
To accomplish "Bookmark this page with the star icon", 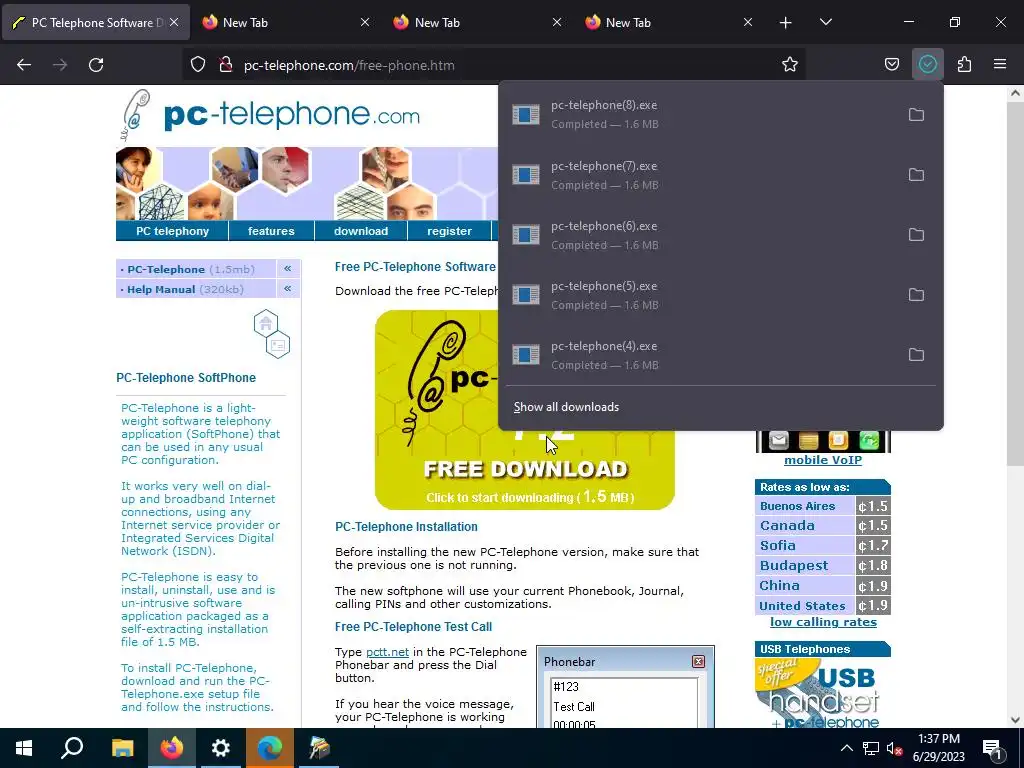I will [x=790, y=65].
